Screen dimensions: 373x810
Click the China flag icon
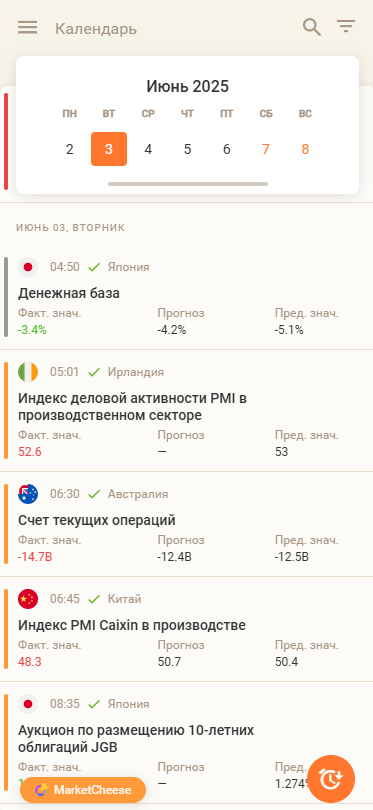(28, 599)
